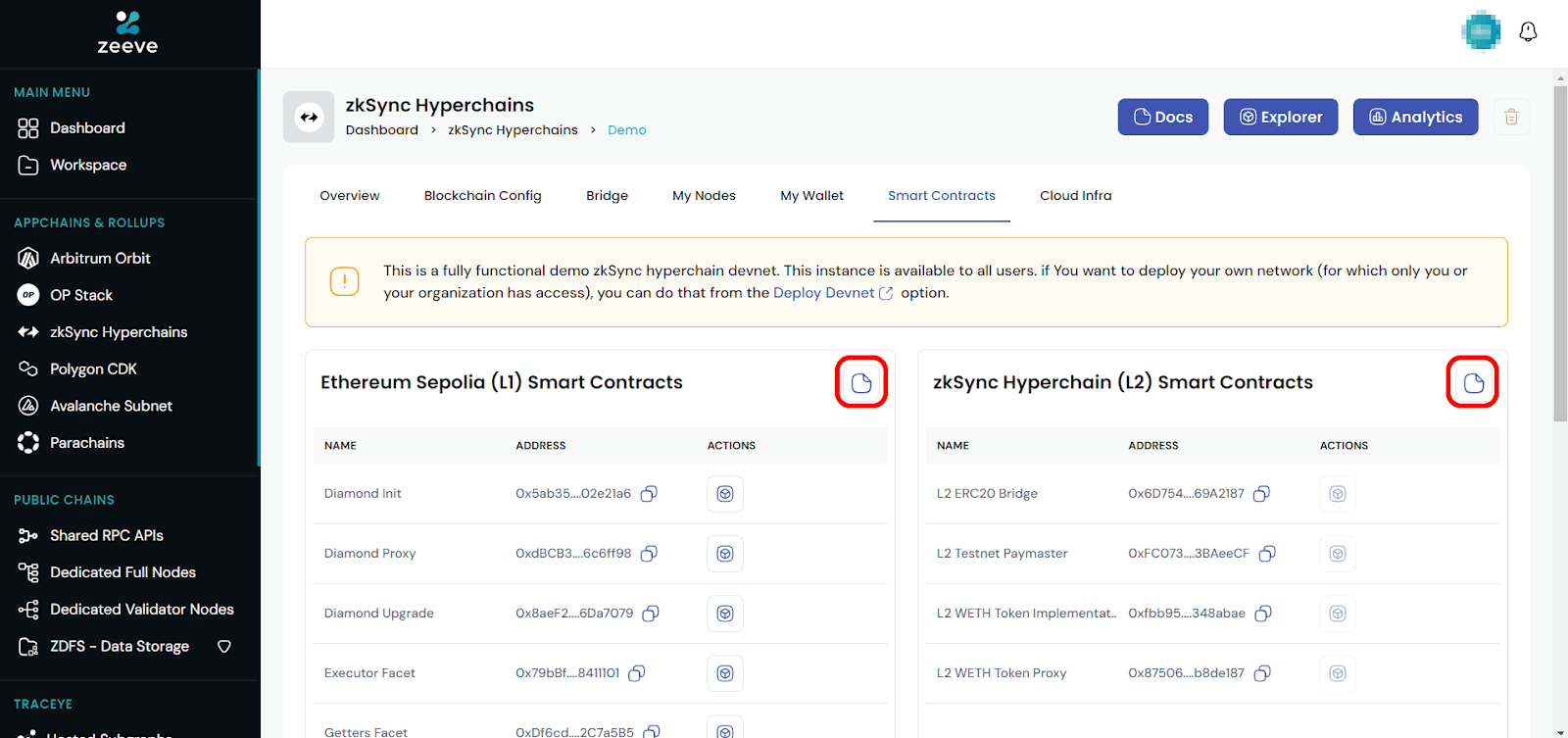Click L2 WETH Token Proxy action icon
The width and height of the screenshot is (1568, 738).
point(1338,673)
